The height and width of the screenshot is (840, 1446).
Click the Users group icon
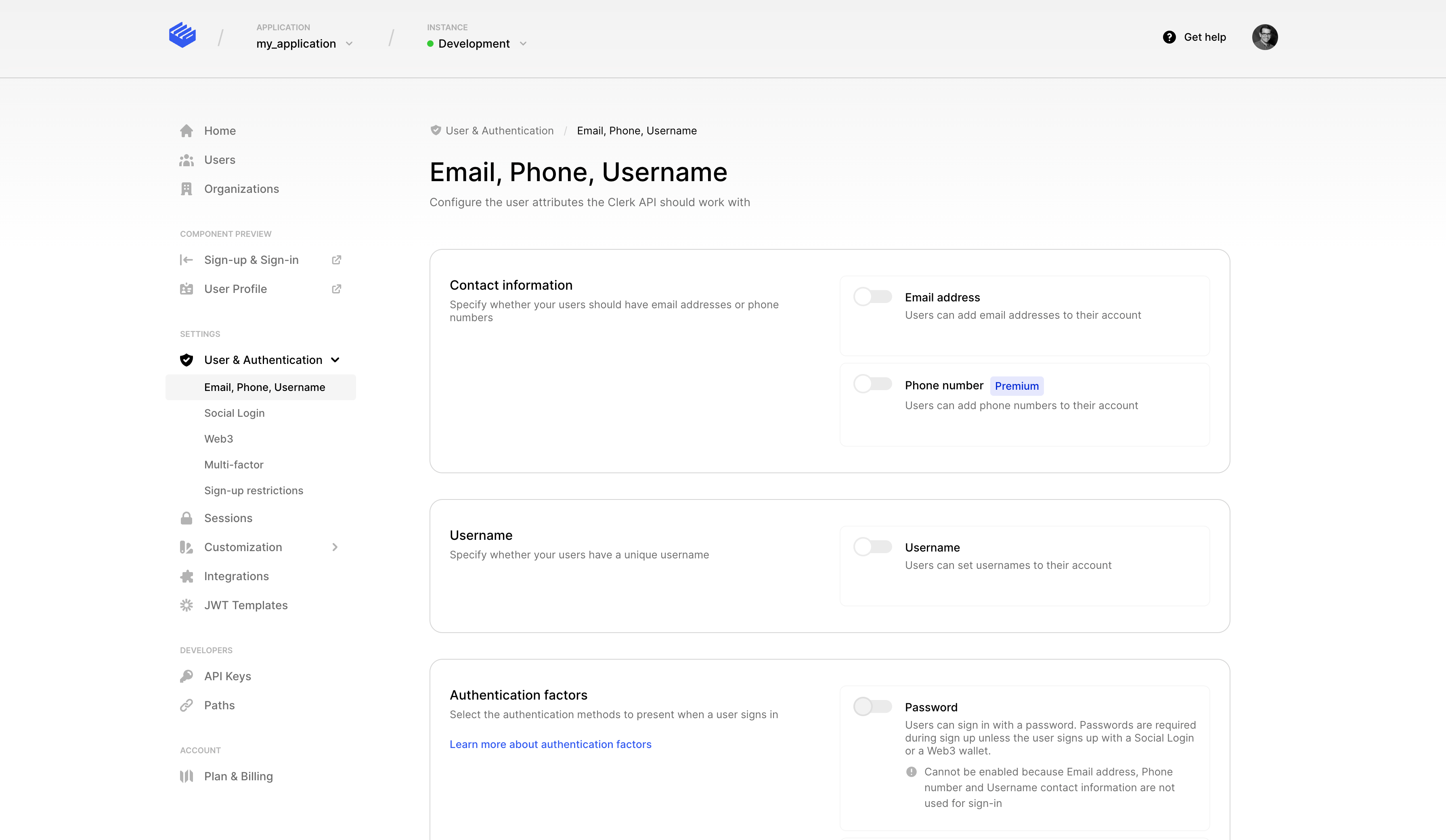click(x=187, y=160)
